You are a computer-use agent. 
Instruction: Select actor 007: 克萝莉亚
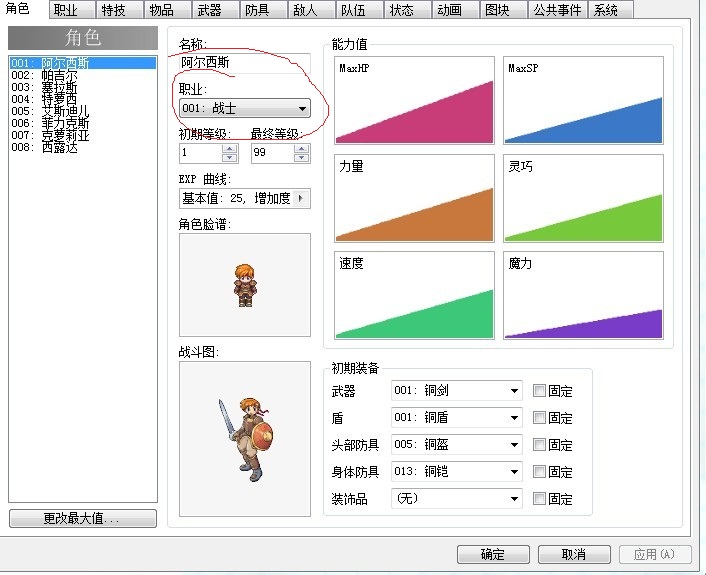(83, 135)
